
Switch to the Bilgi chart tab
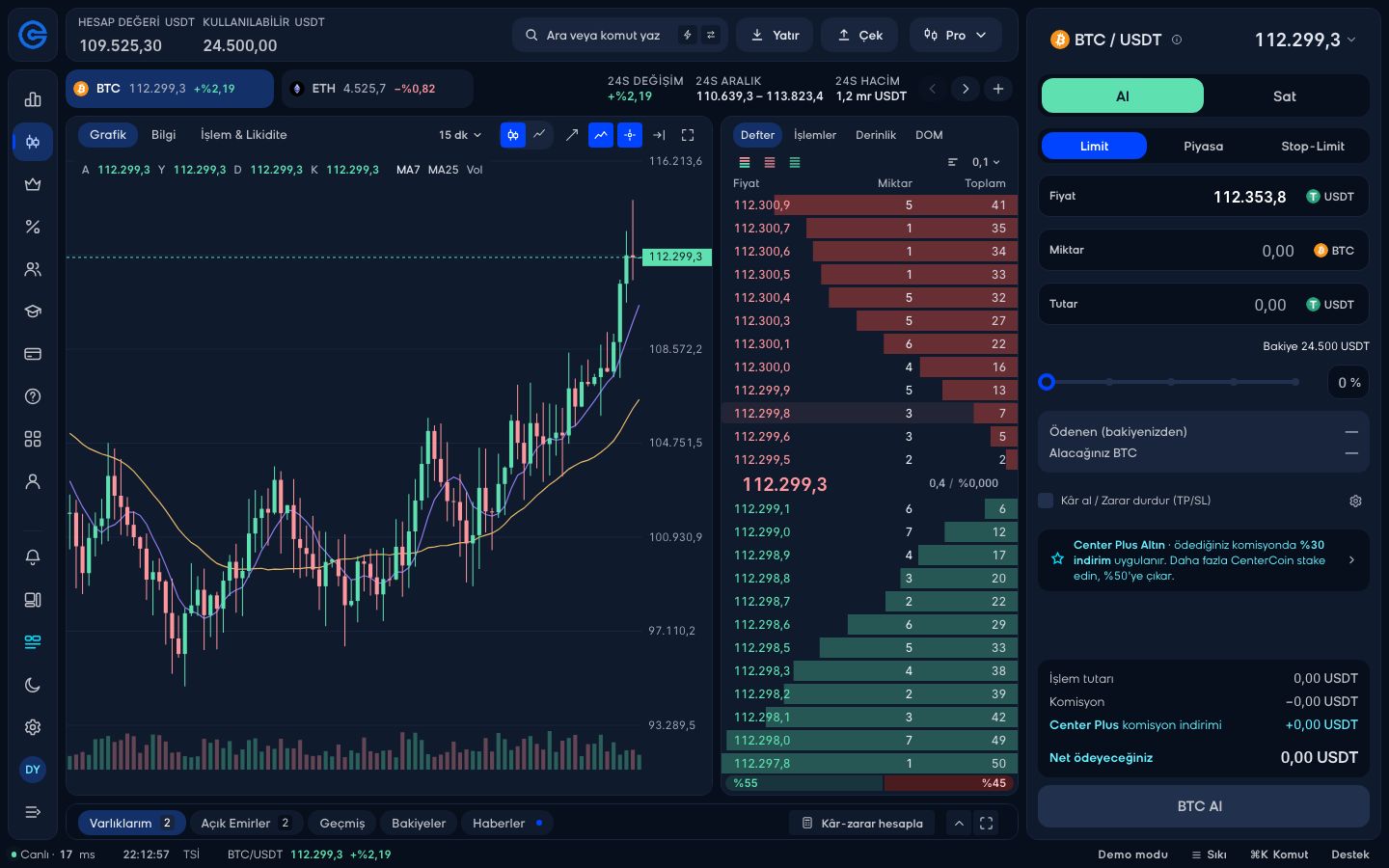pos(164,135)
